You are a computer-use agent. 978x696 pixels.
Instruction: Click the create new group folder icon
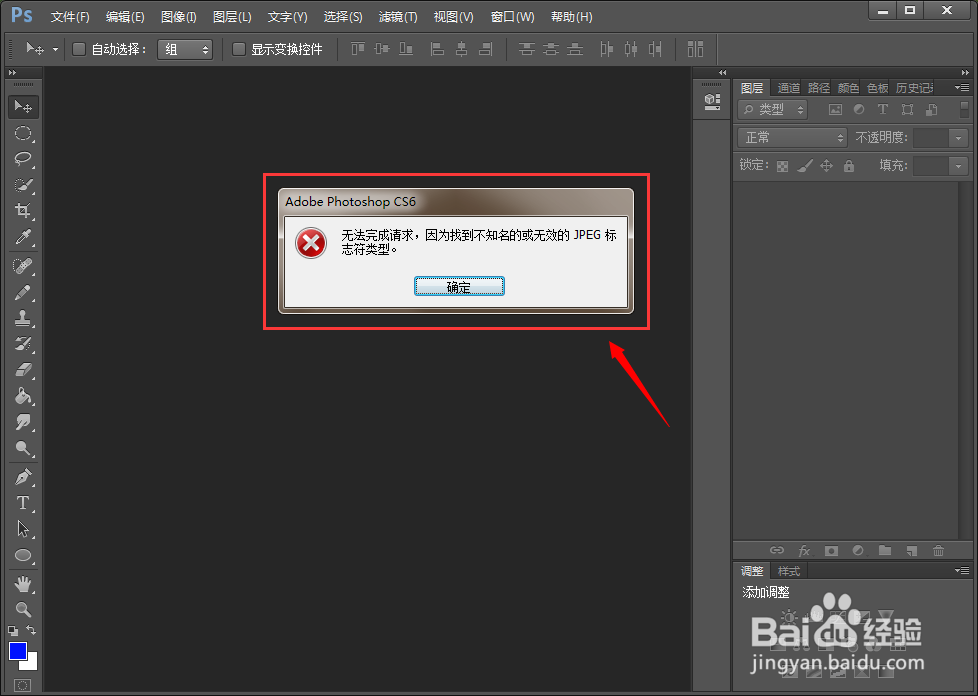[884, 551]
